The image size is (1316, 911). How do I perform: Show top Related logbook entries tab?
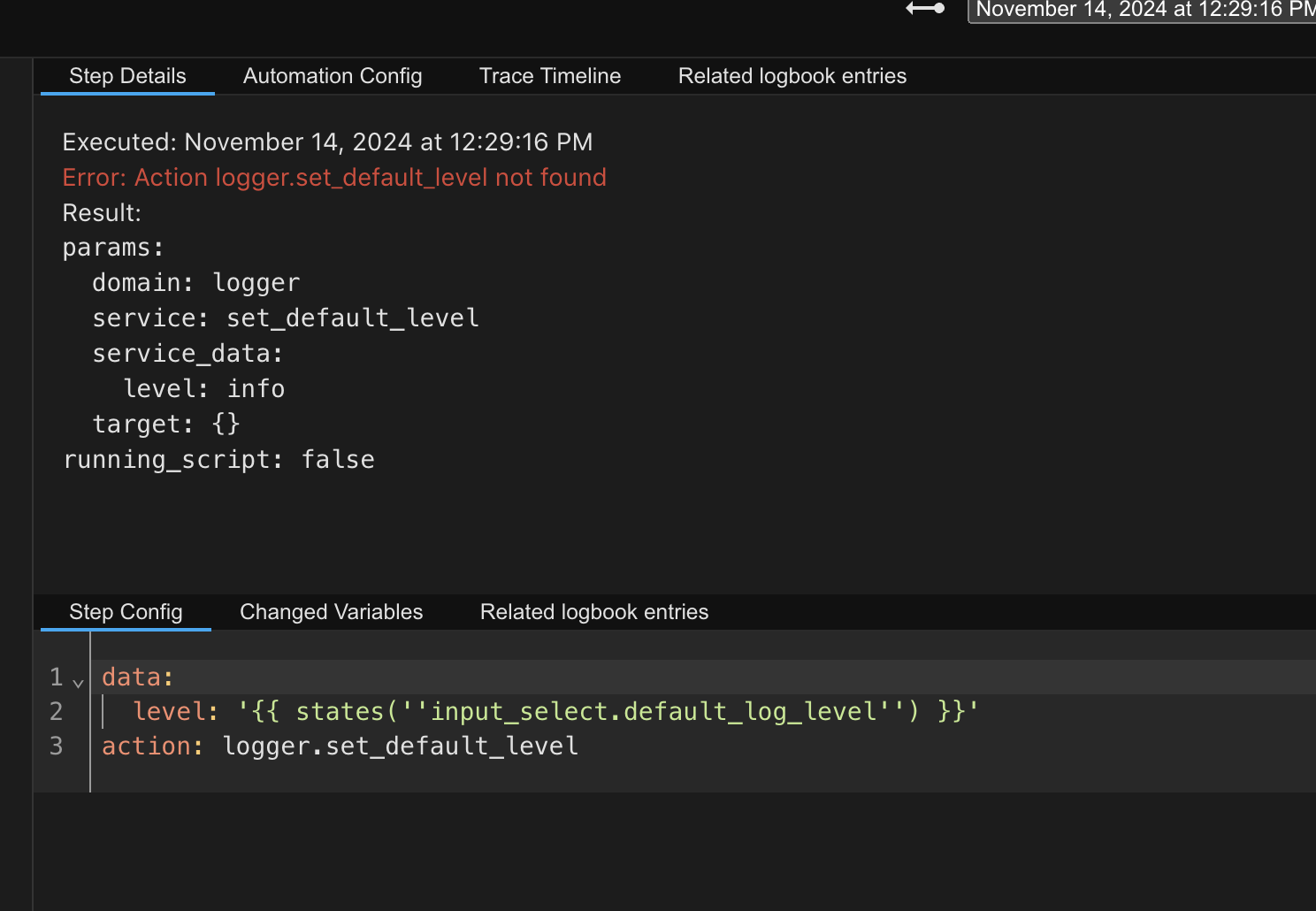click(x=792, y=76)
